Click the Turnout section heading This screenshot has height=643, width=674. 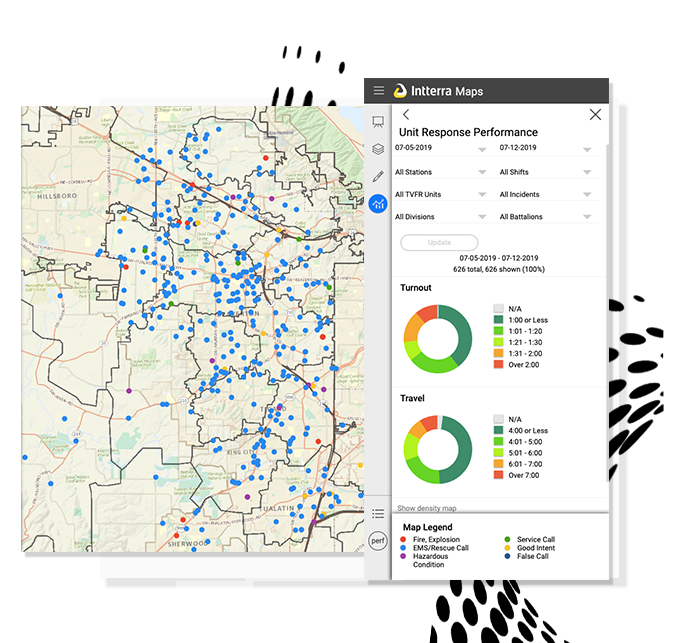[x=416, y=288]
